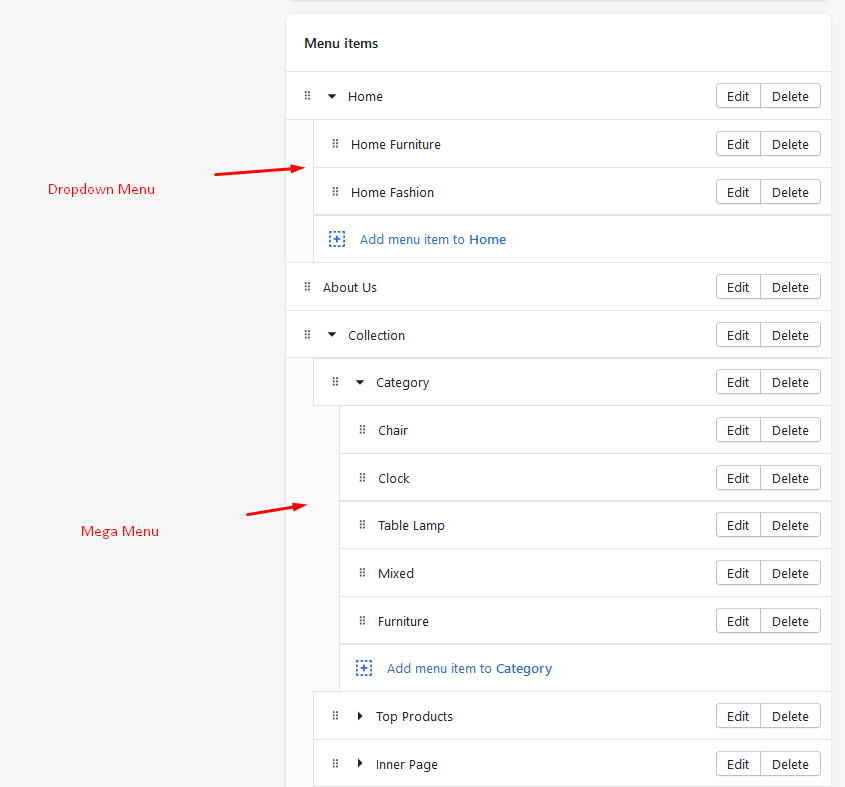The image size is (845, 787).
Task: Click the drag handle next to Chair
Action: [362, 430]
